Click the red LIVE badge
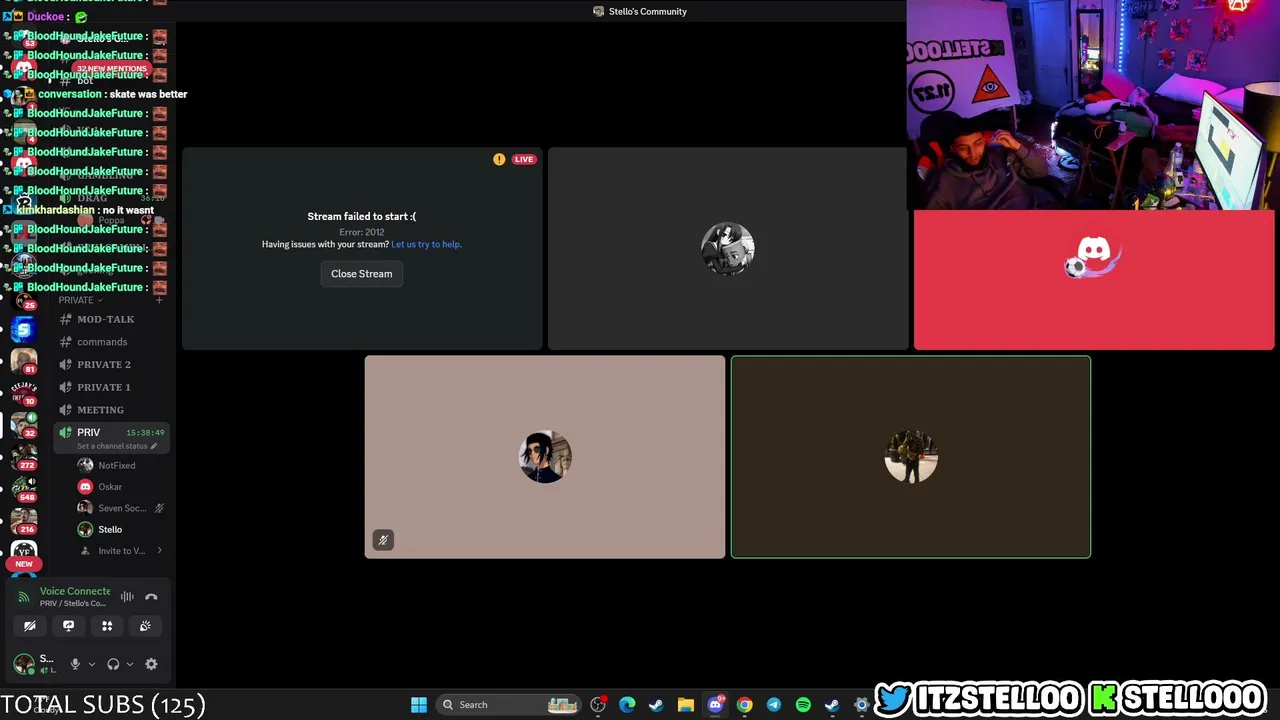Screen dimensions: 1280x720 [524, 159]
